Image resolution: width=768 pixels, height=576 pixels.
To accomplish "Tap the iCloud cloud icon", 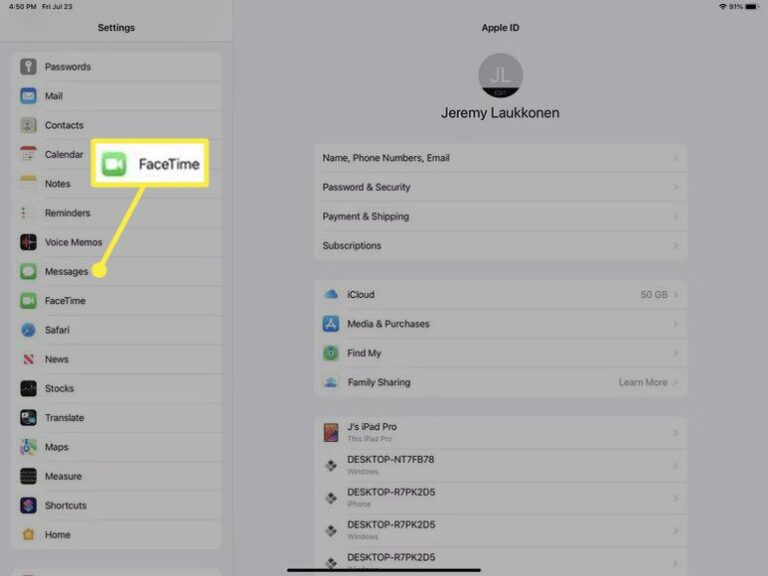I will coord(331,294).
